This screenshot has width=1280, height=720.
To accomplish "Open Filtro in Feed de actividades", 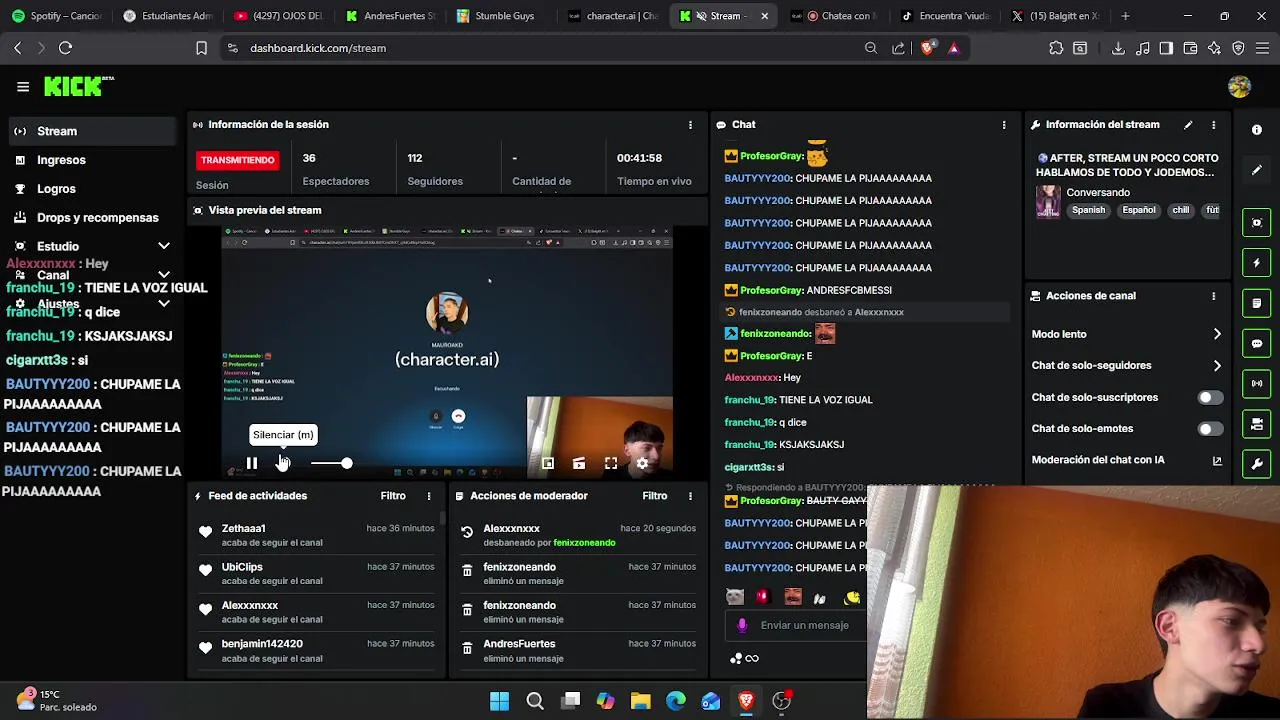I will coord(393,496).
